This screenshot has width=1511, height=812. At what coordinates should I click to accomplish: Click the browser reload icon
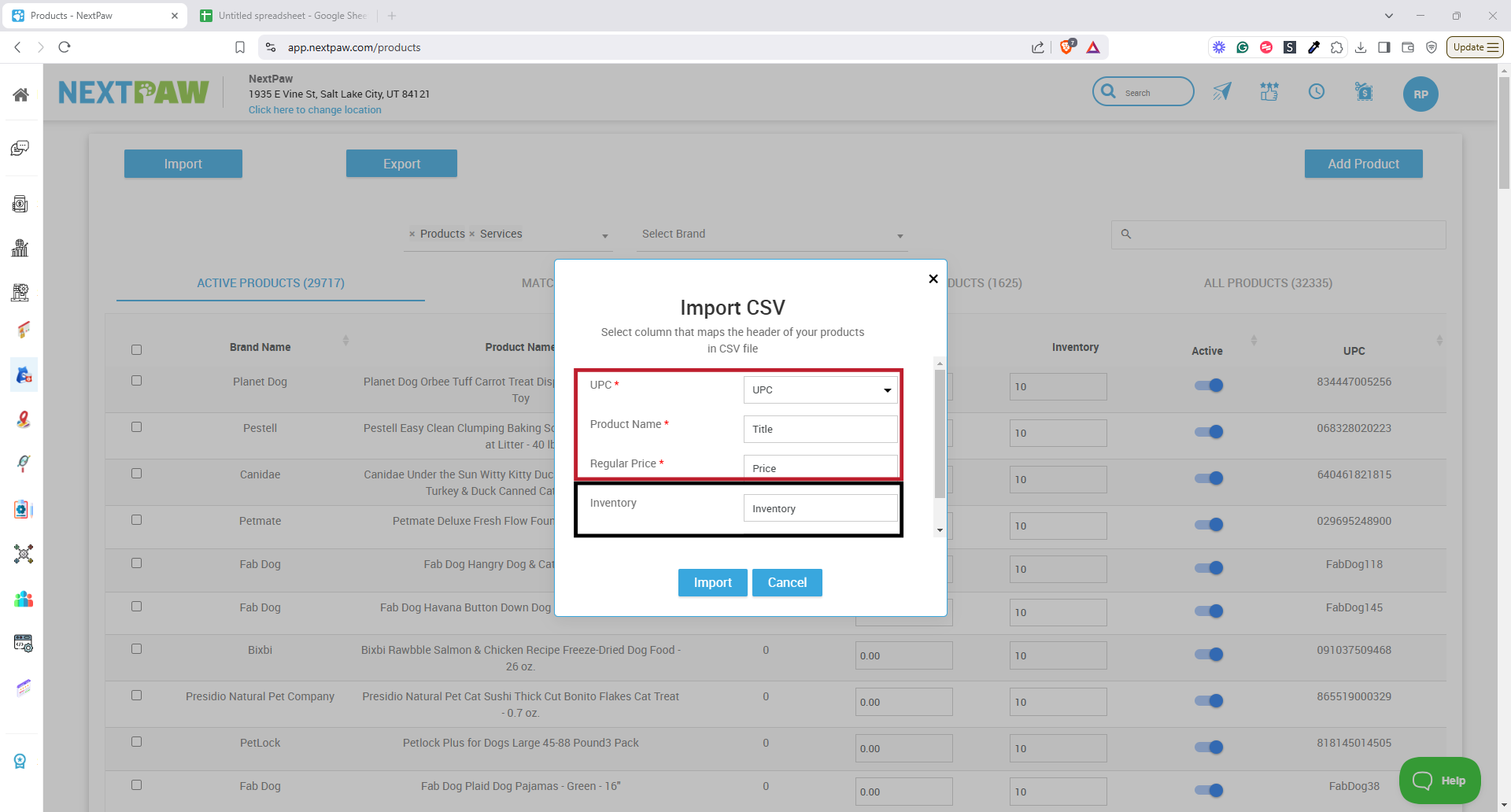pyautogui.click(x=65, y=47)
